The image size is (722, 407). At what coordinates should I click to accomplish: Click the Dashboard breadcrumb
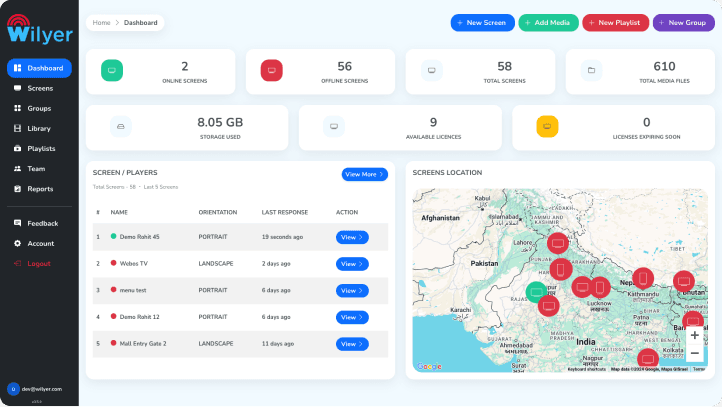click(x=140, y=23)
